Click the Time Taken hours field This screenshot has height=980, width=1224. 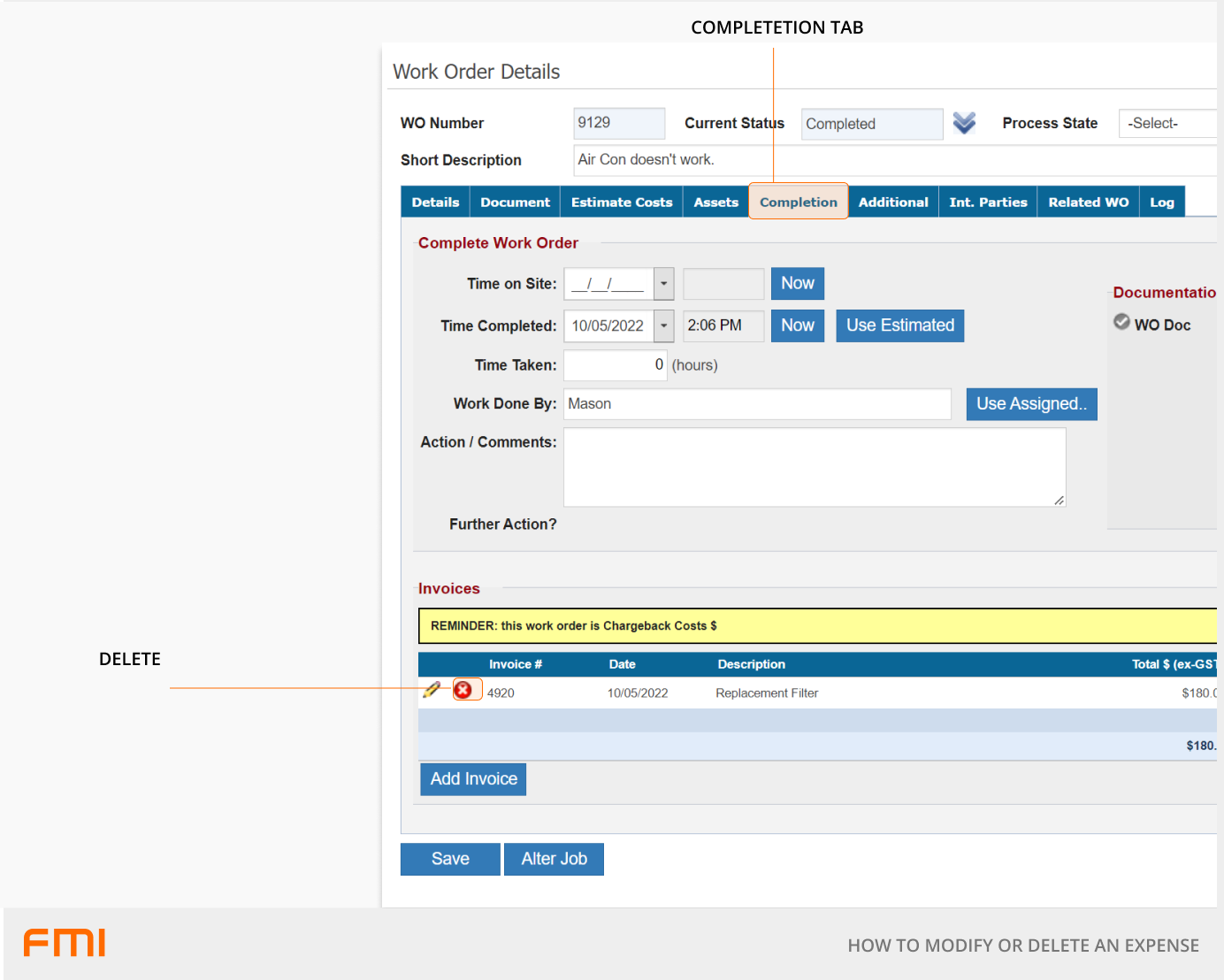[616, 365]
